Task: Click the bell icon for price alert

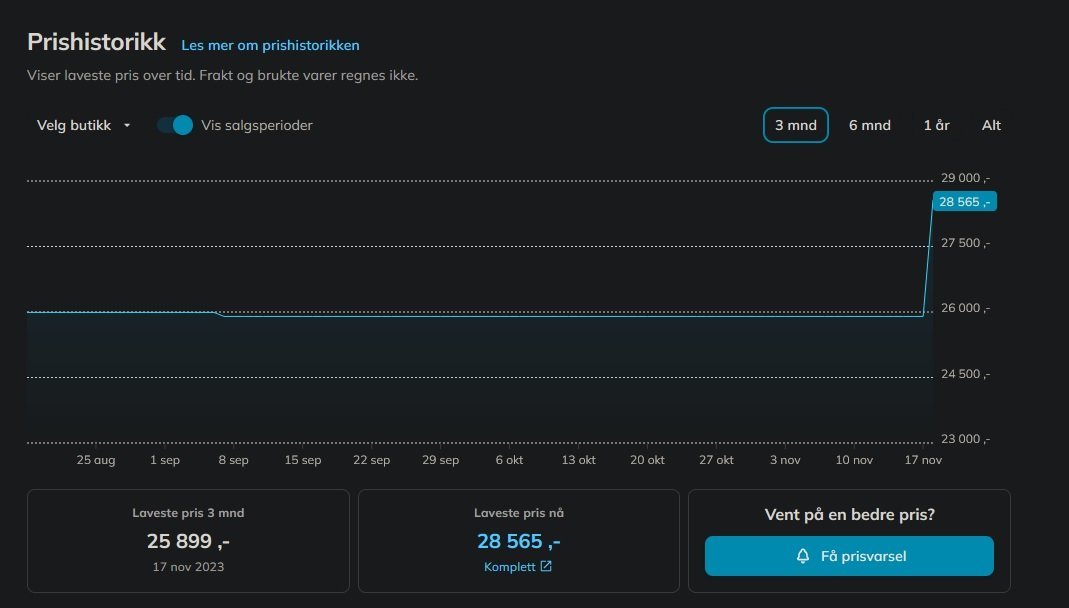Action: tap(803, 556)
